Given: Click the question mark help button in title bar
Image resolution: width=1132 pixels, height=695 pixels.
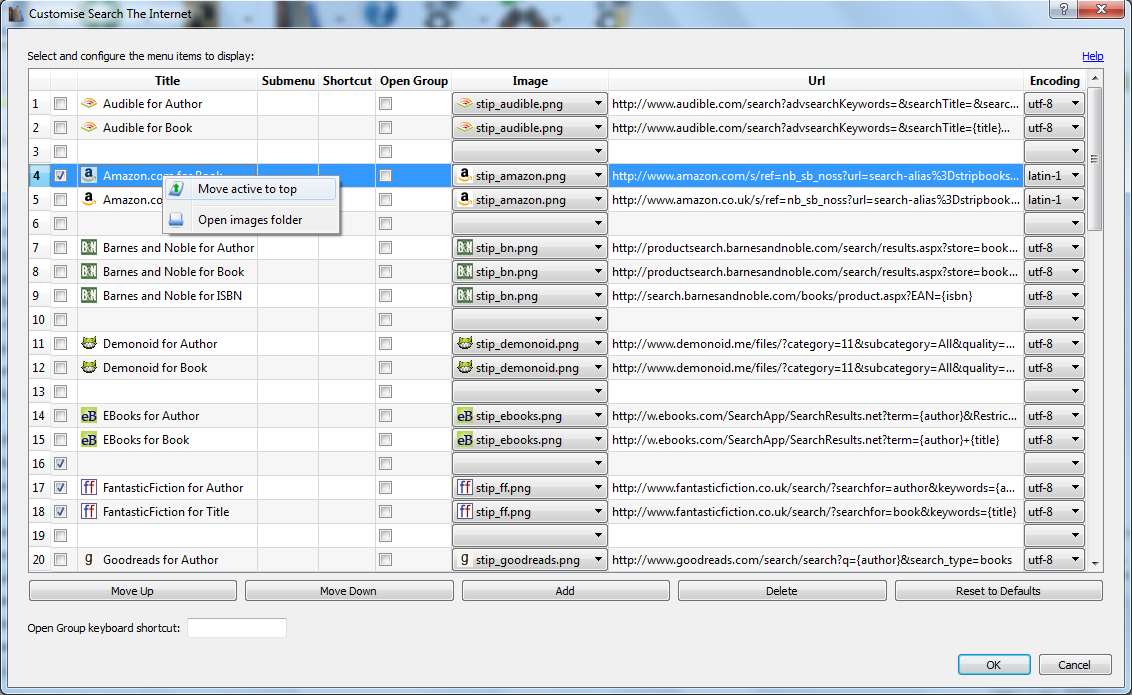Looking at the screenshot, I should [1064, 9].
